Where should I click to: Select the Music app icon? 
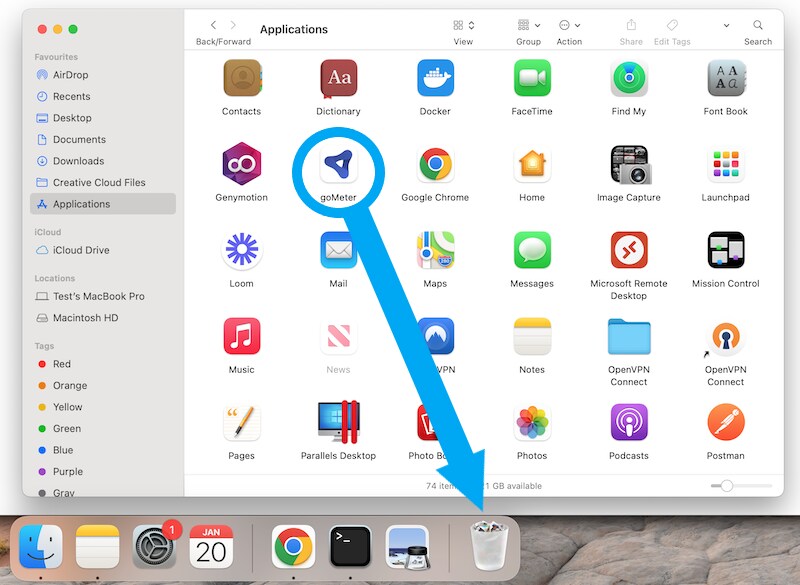[242, 336]
